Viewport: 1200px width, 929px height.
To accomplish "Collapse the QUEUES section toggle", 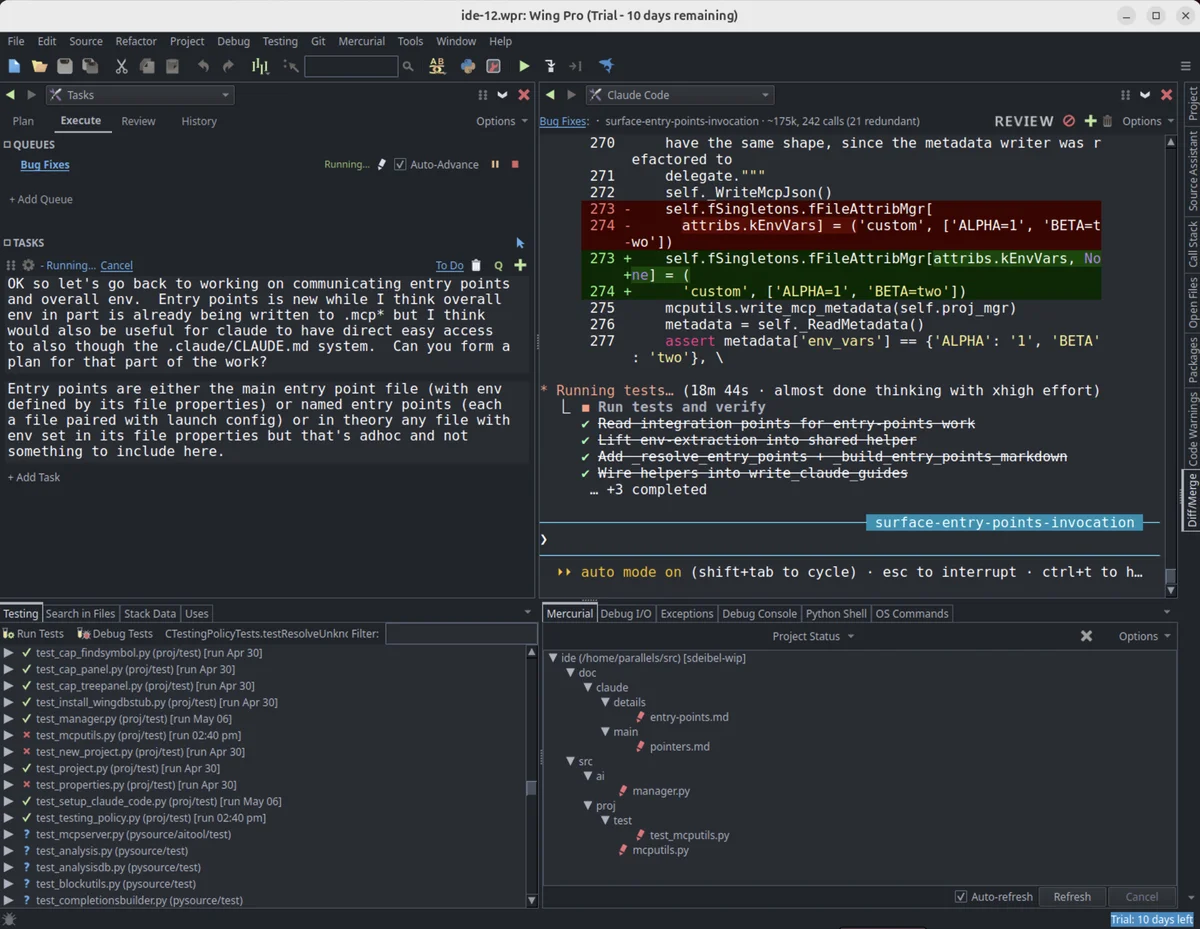I will [8, 145].
